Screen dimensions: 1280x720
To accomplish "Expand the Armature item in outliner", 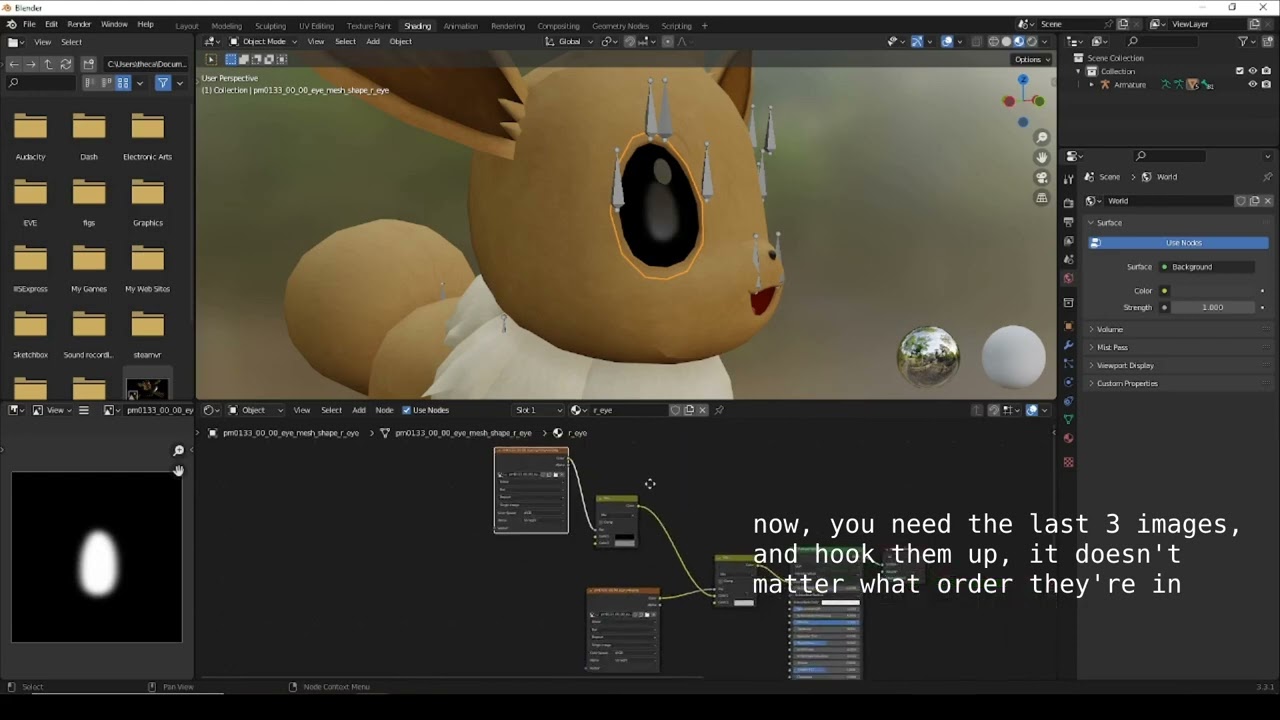I will coord(1091,85).
